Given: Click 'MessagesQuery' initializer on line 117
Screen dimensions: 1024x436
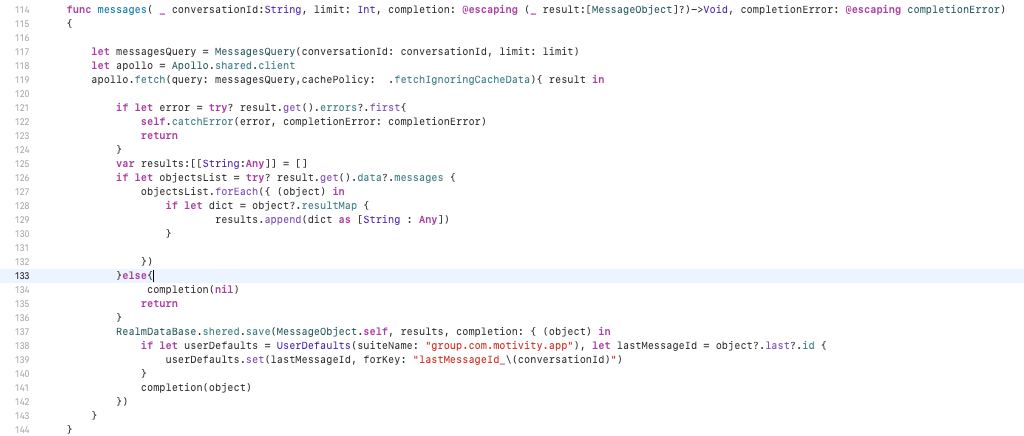Looking at the screenshot, I should [x=254, y=52].
